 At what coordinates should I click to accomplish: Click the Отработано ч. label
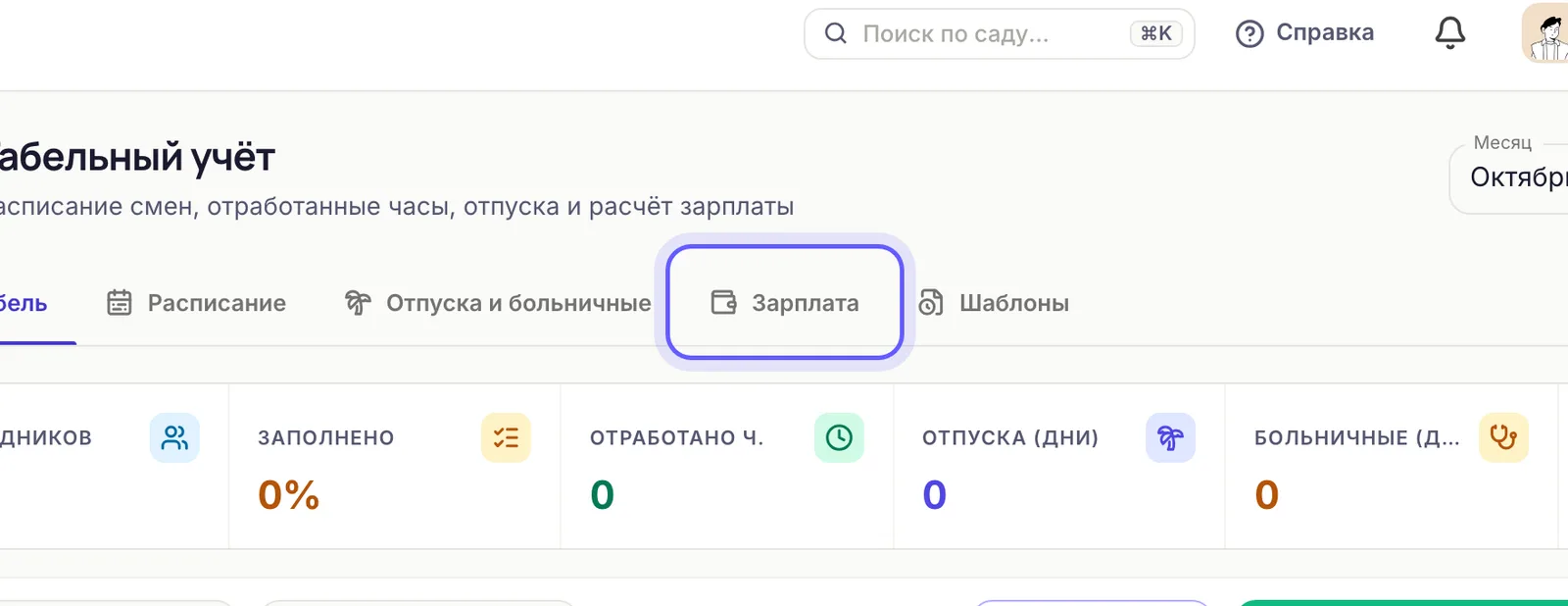tap(677, 438)
